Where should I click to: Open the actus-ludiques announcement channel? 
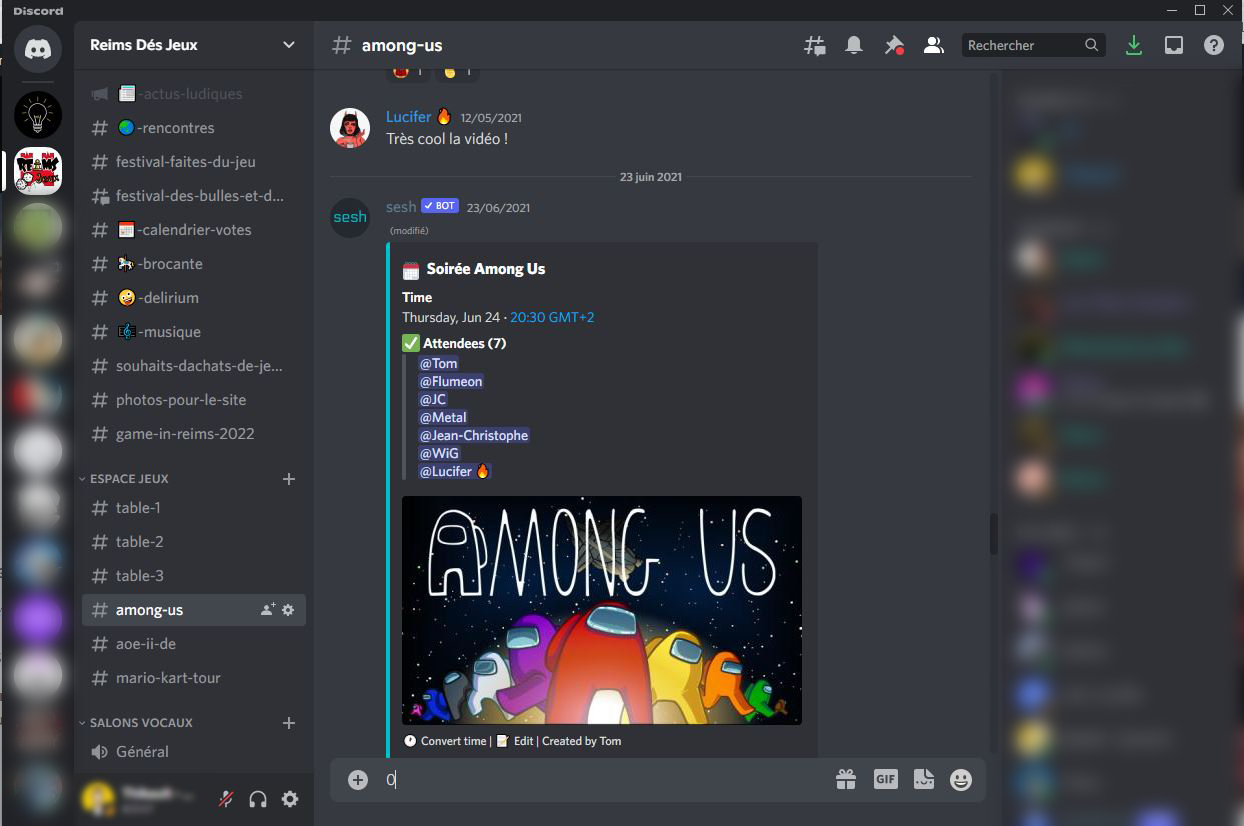click(x=194, y=94)
